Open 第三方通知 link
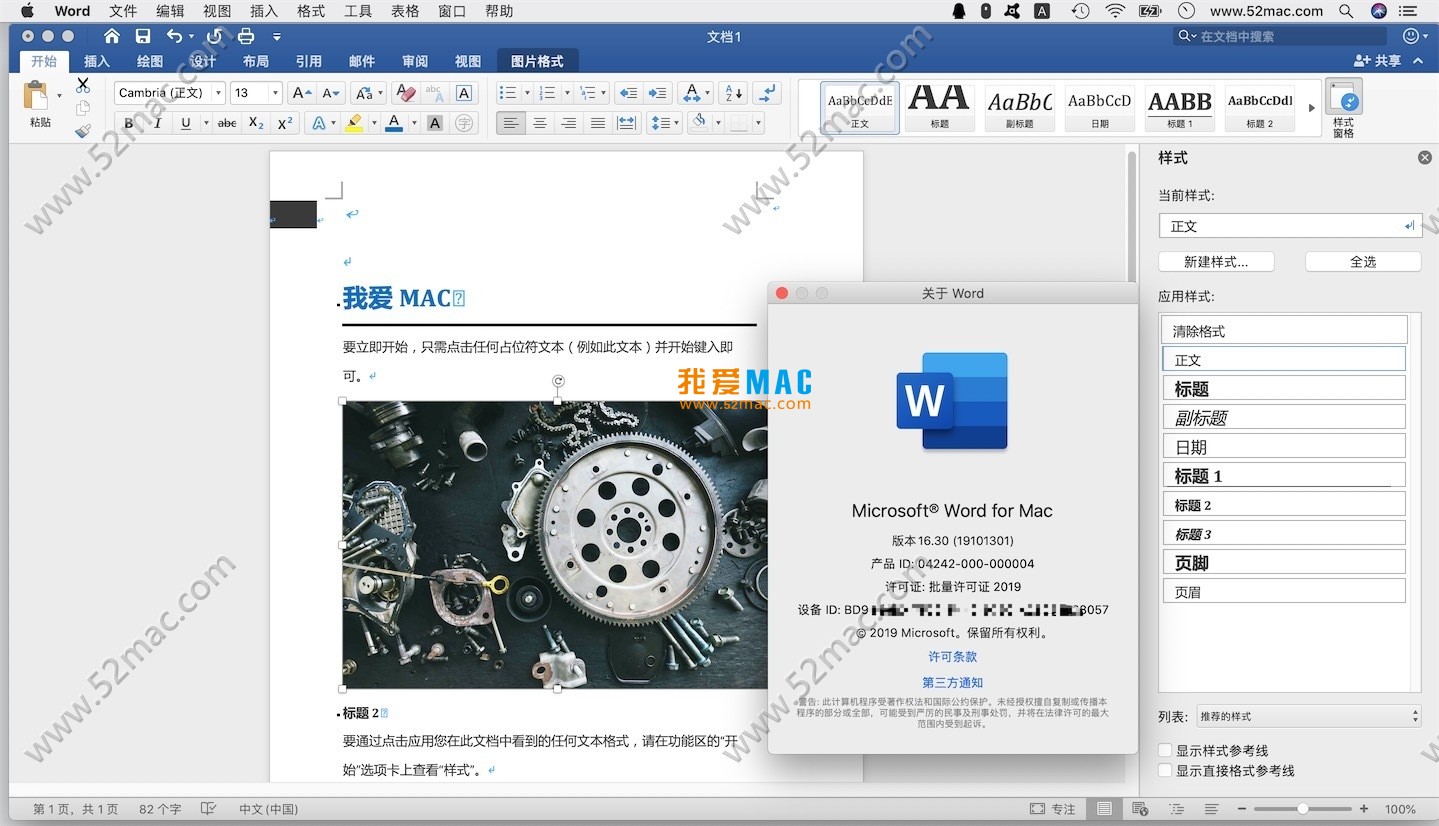 [952, 682]
